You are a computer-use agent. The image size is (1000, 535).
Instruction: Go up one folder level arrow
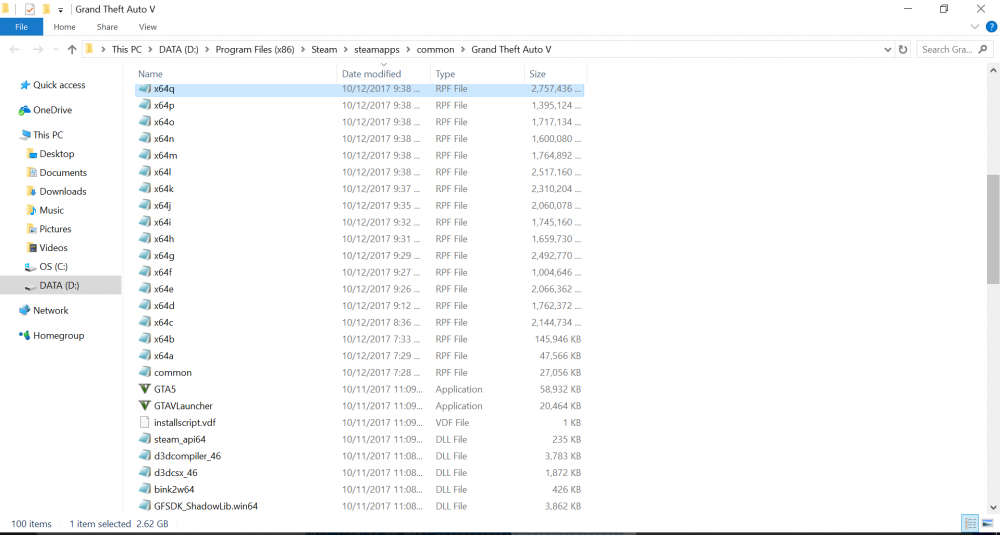click(72, 50)
